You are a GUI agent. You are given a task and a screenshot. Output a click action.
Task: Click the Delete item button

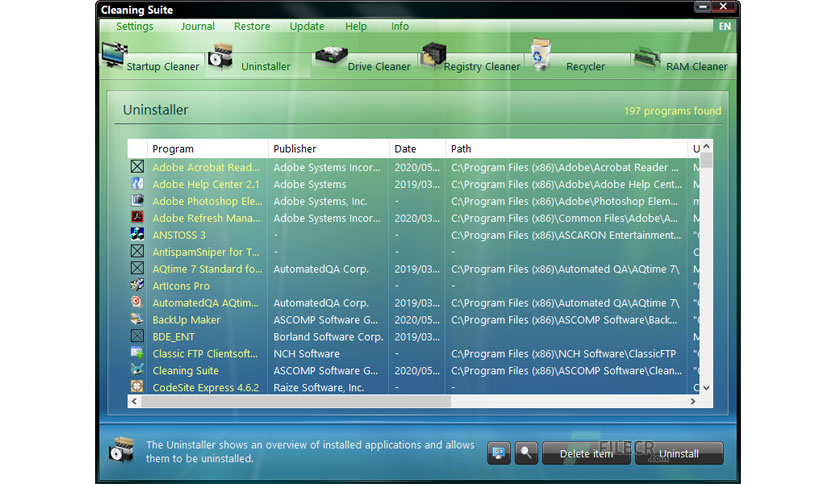[x=586, y=454]
